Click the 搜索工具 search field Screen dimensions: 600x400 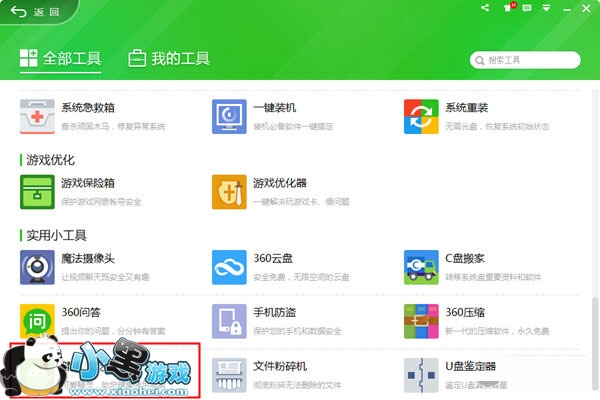coord(525,60)
